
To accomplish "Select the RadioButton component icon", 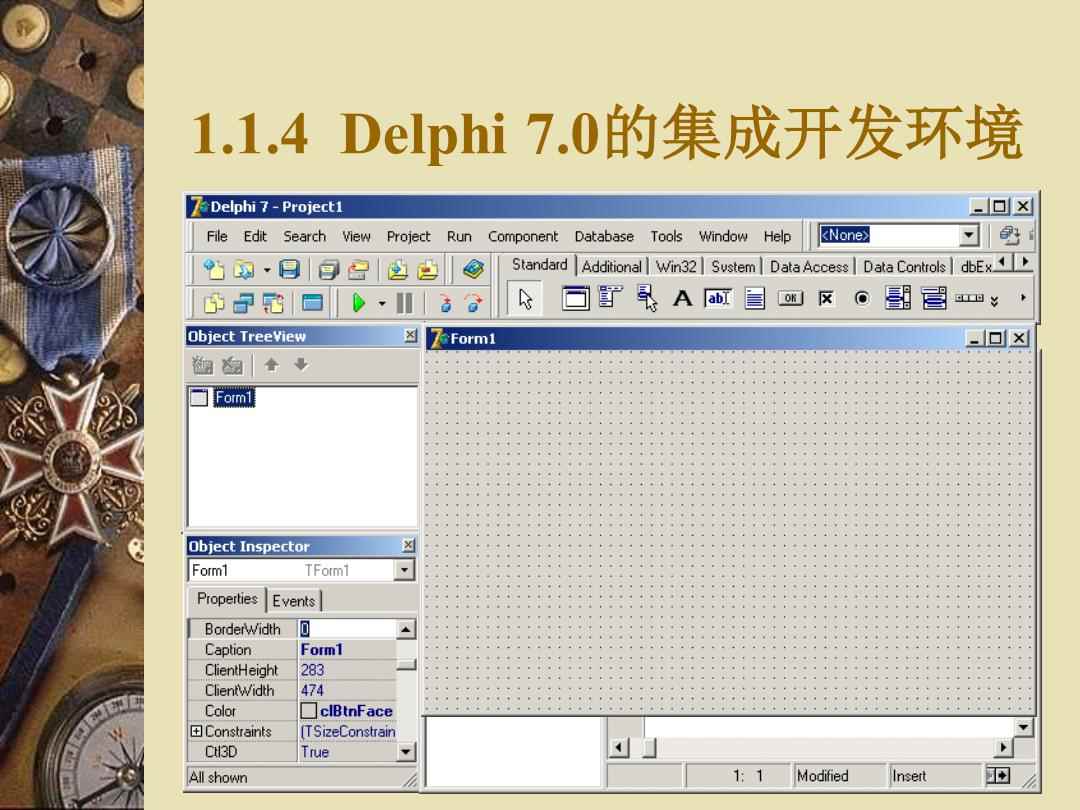I will [x=862, y=298].
